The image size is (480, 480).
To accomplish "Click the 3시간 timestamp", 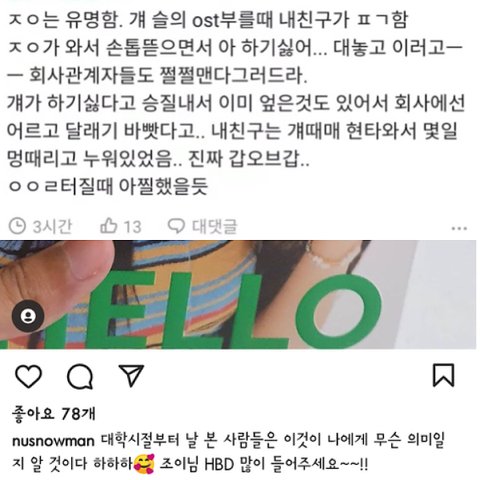I will coord(52,226).
